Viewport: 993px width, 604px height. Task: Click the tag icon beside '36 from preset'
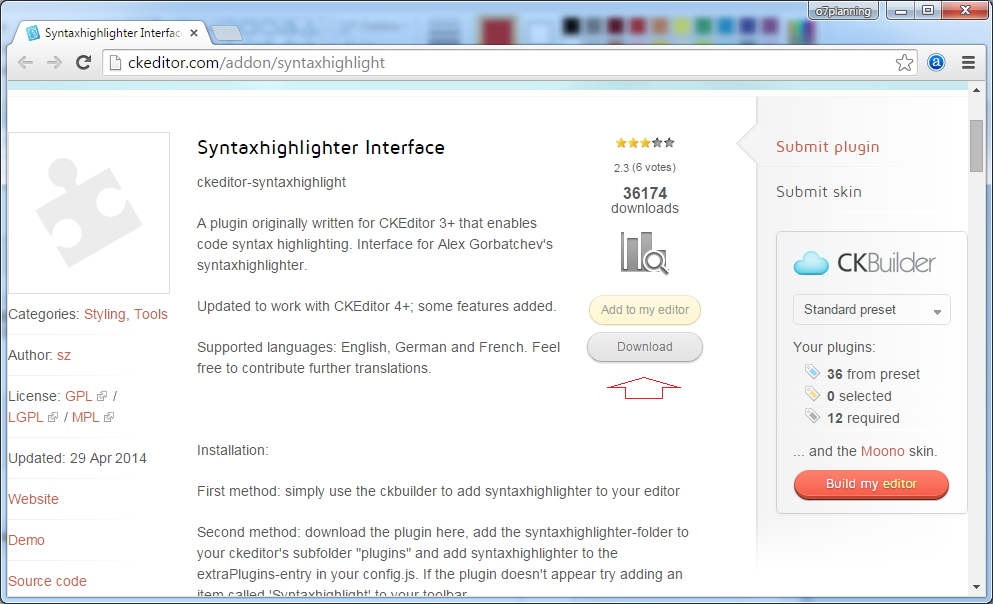(813, 372)
